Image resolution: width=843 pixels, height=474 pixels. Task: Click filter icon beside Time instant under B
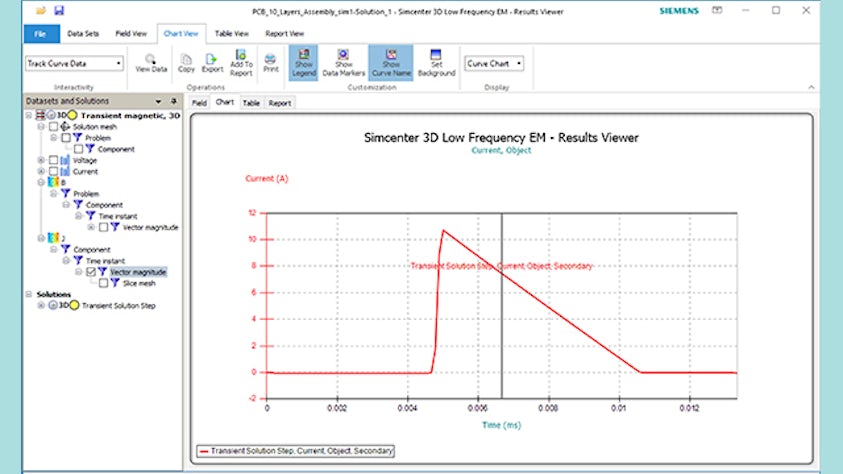(x=90, y=216)
